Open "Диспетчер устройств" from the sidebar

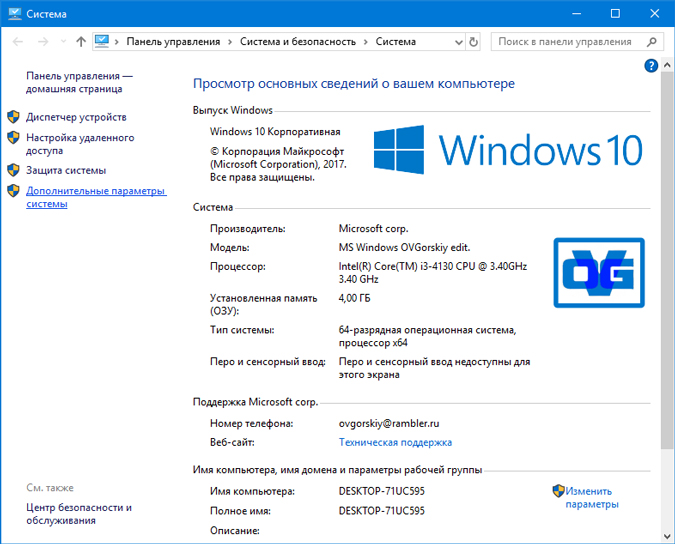click(76, 117)
